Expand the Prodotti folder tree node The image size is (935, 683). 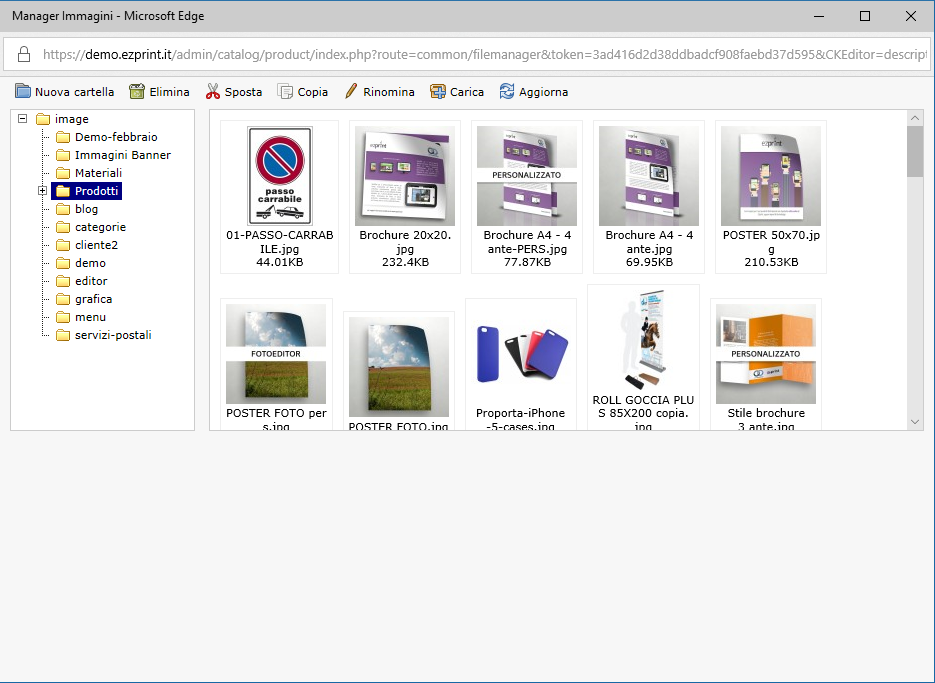tap(42, 191)
